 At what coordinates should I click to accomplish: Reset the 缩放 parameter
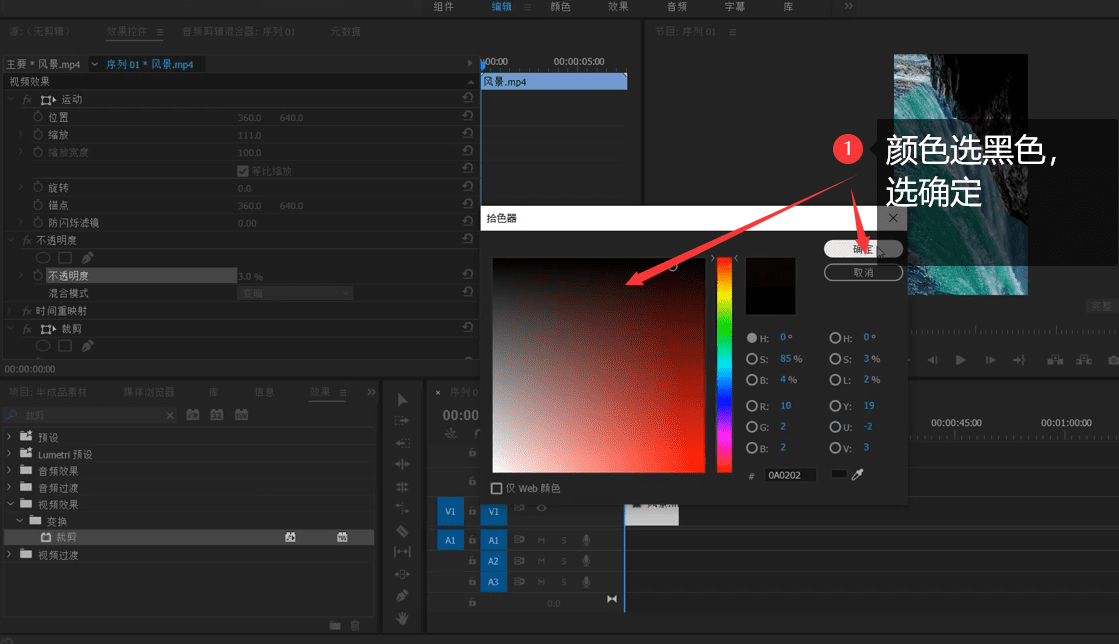coord(467,133)
